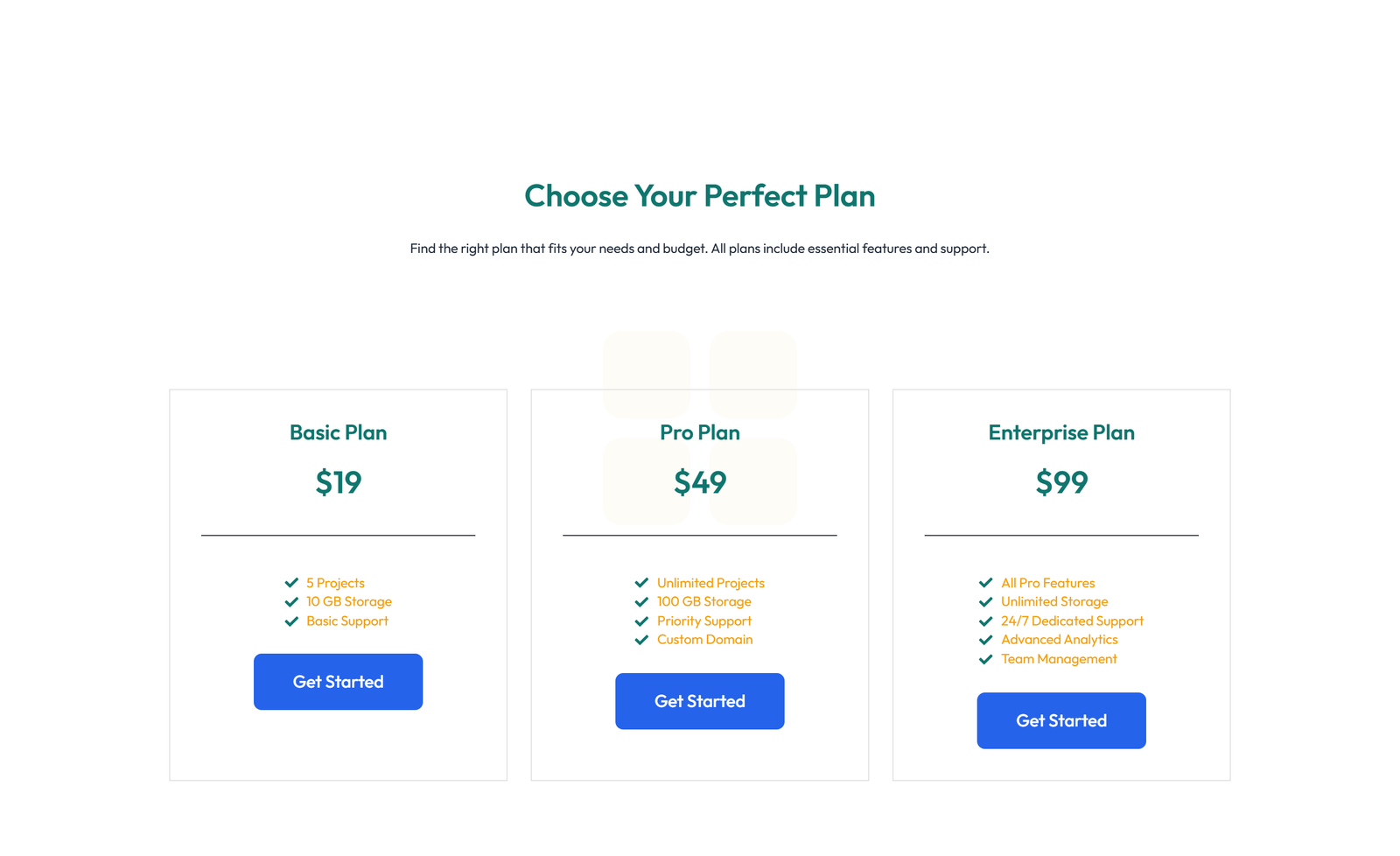
Task: Select the 100 GB Storage feature text
Action: click(x=703, y=601)
